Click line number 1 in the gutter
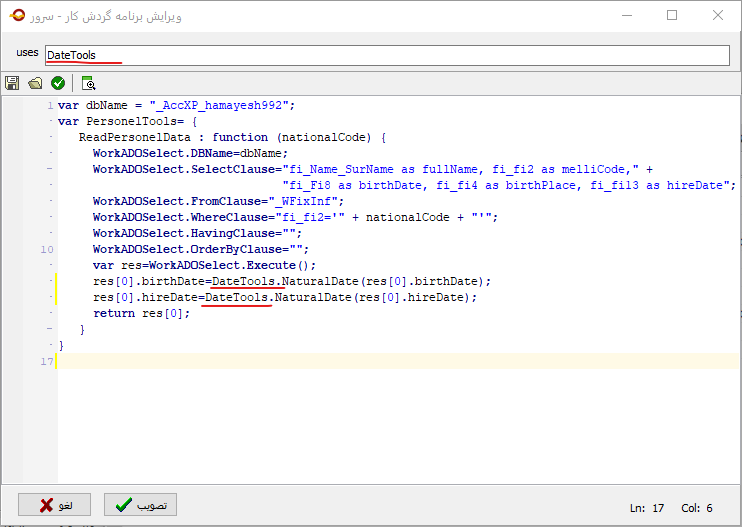 pos(50,105)
